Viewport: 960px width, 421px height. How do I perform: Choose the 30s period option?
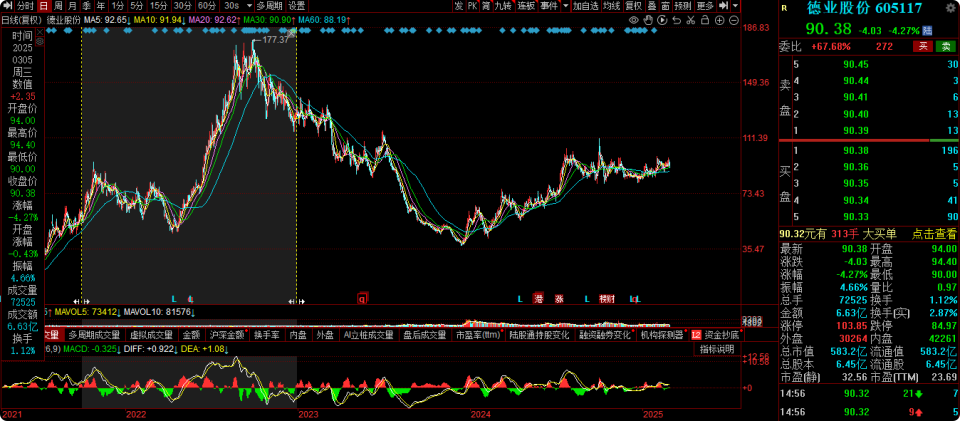[231, 6]
